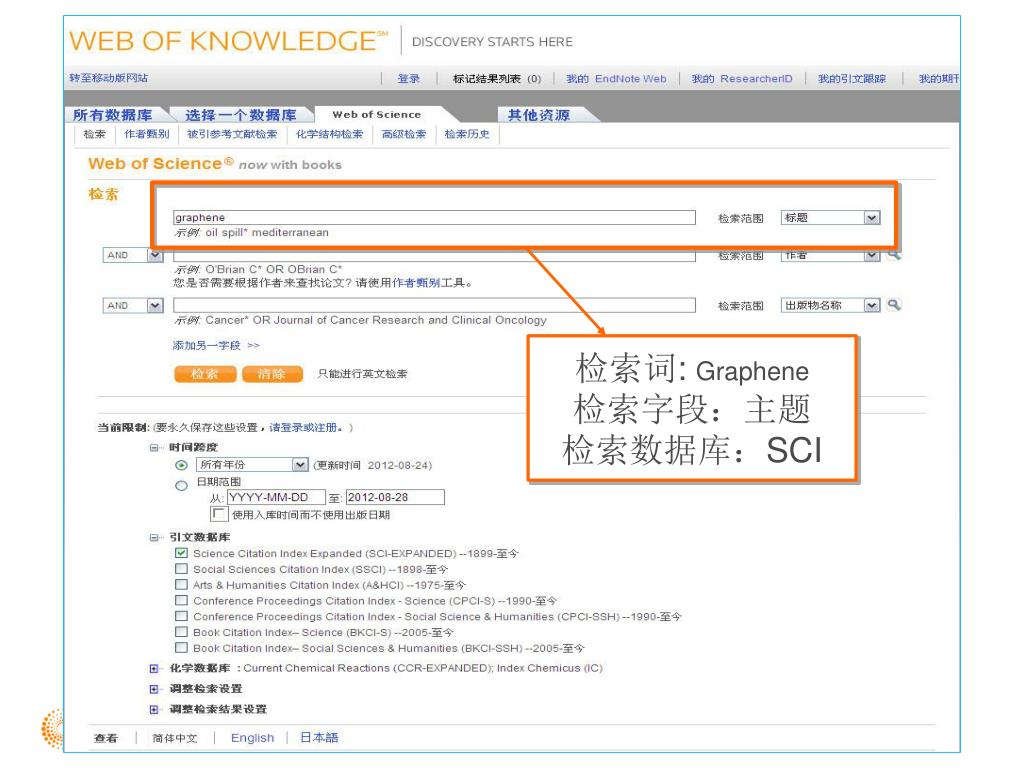
Task: Click the 作者甄别 tool link in hint text
Action: 416,283
